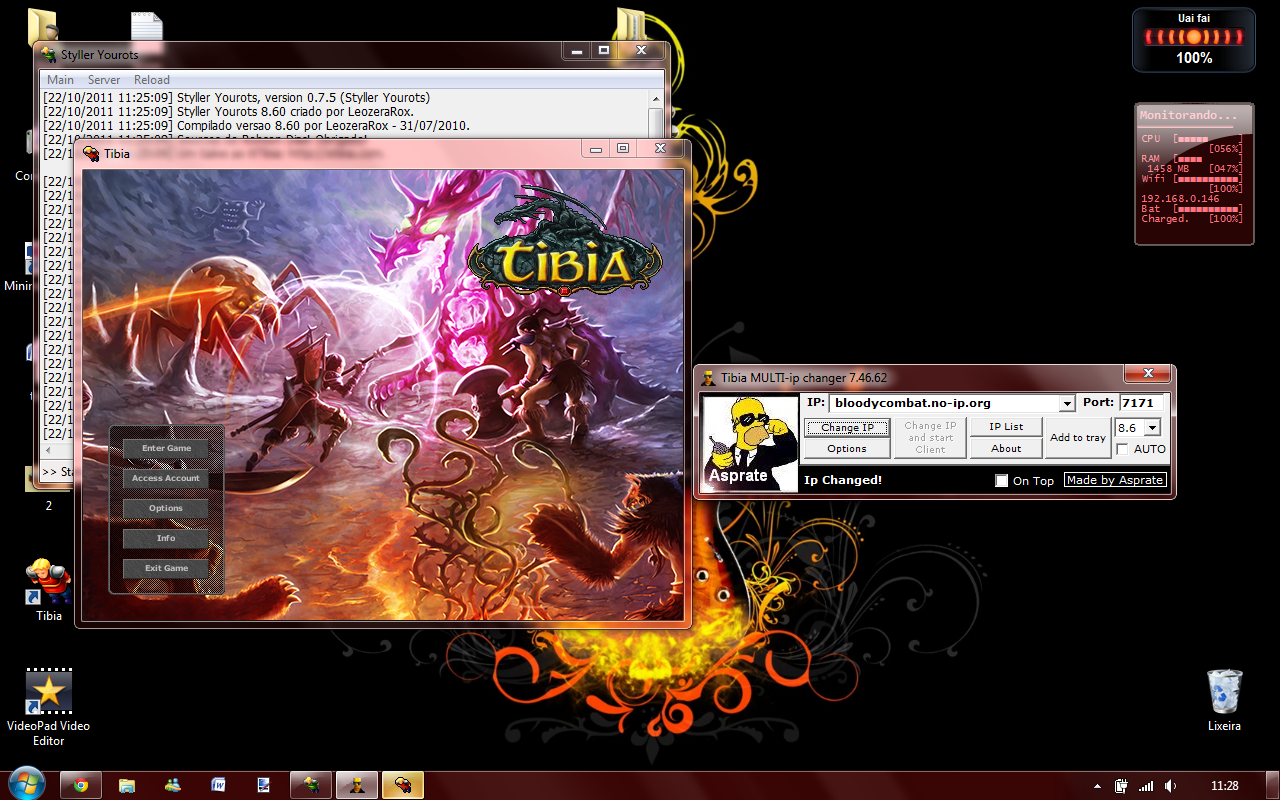Open the Server menu in Styller Yourots
This screenshot has width=1280, height=800.
(x=104, y=80)
